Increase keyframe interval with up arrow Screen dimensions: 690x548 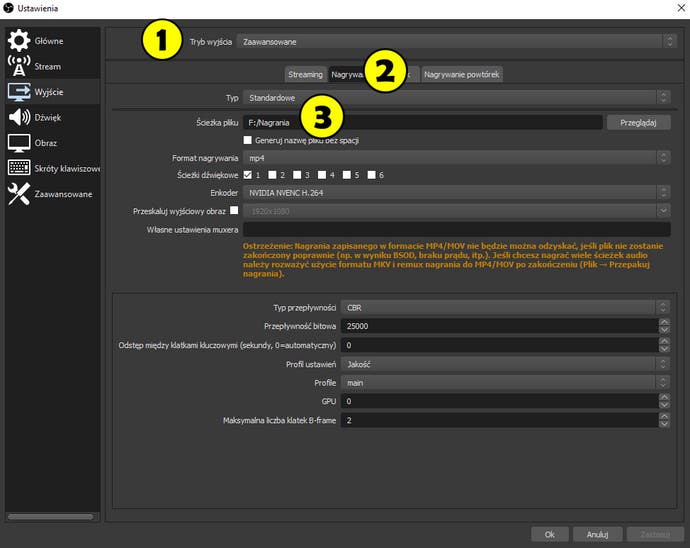click(x=664, y=341)
